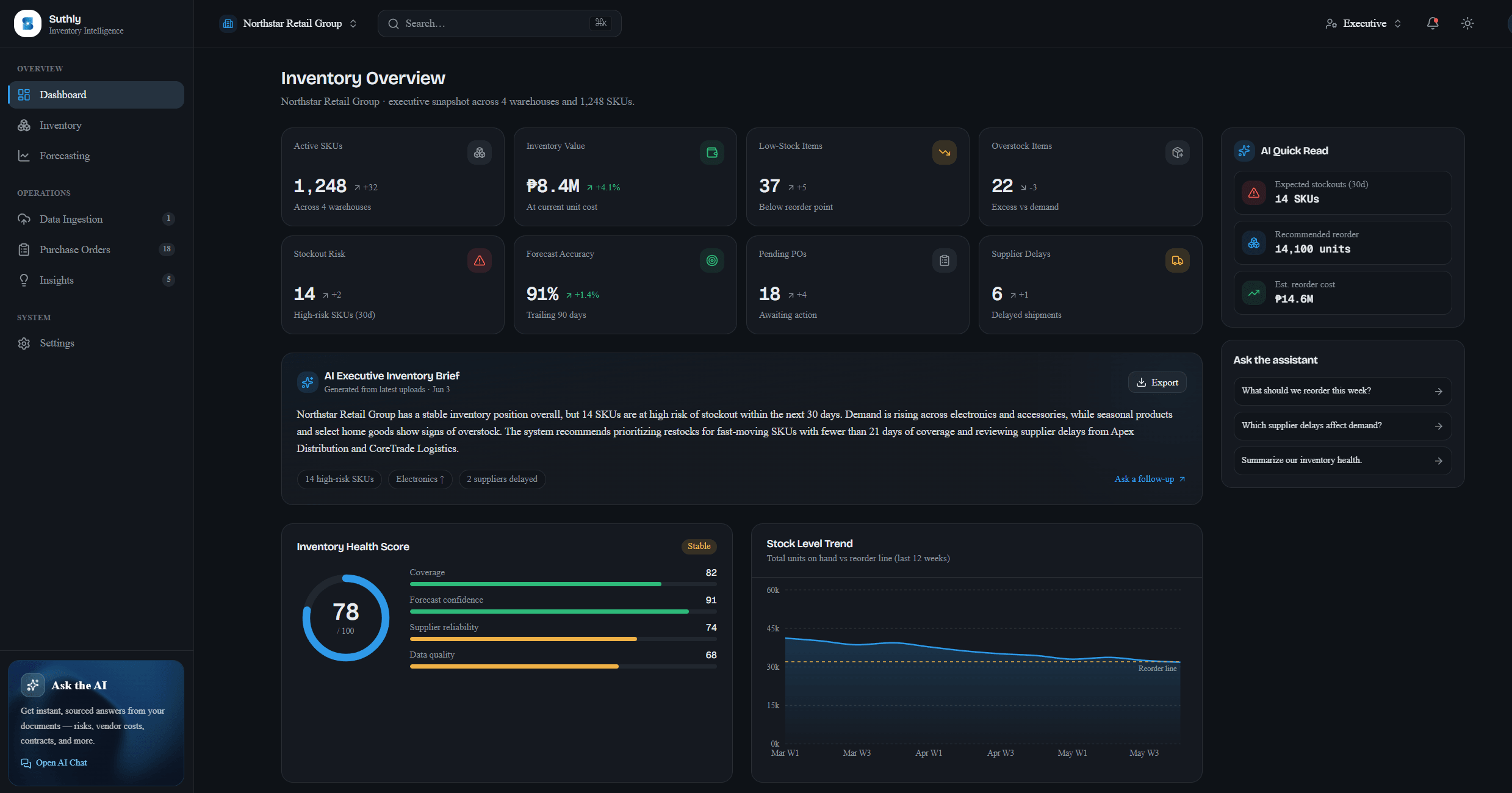Click the Purchase Orders 18 count badge

pyautogui.click(x=167, y=249)
